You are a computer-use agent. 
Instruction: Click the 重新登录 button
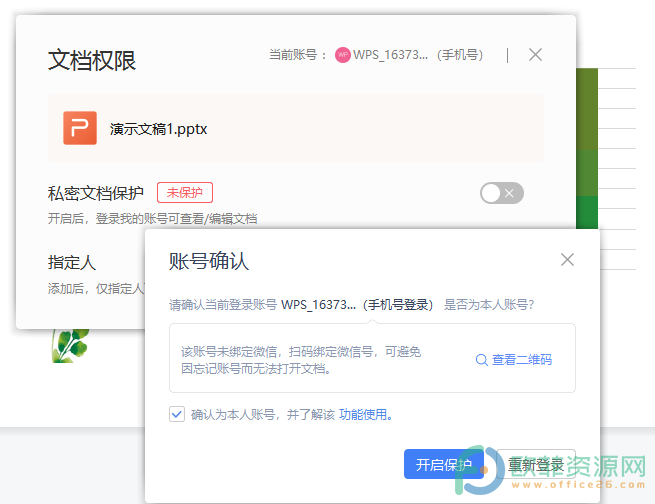coord(536,464)
